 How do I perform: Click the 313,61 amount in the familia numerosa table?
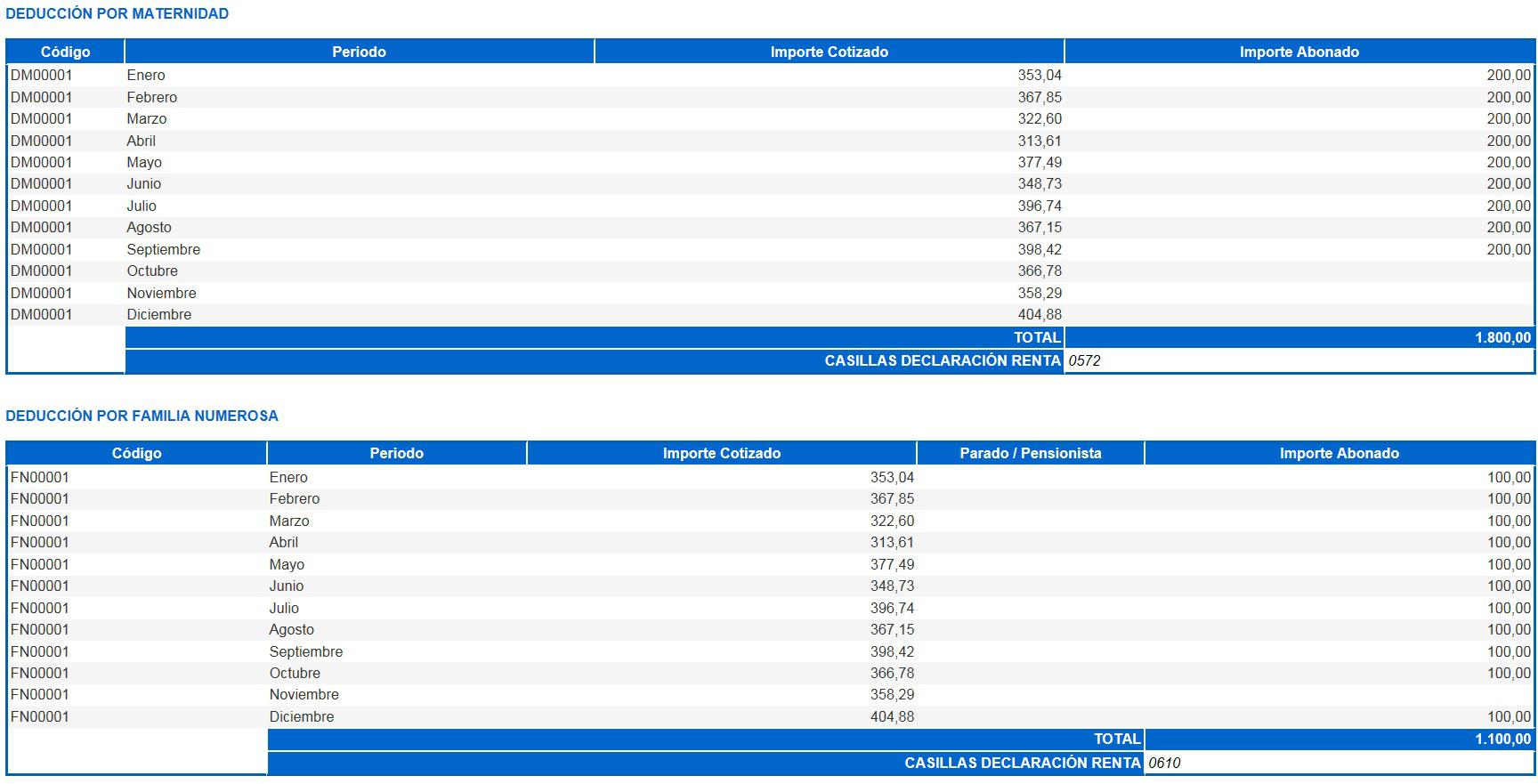892,542
